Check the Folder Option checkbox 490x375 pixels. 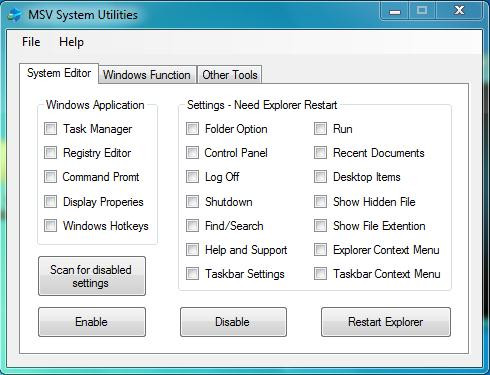(192, 129)
